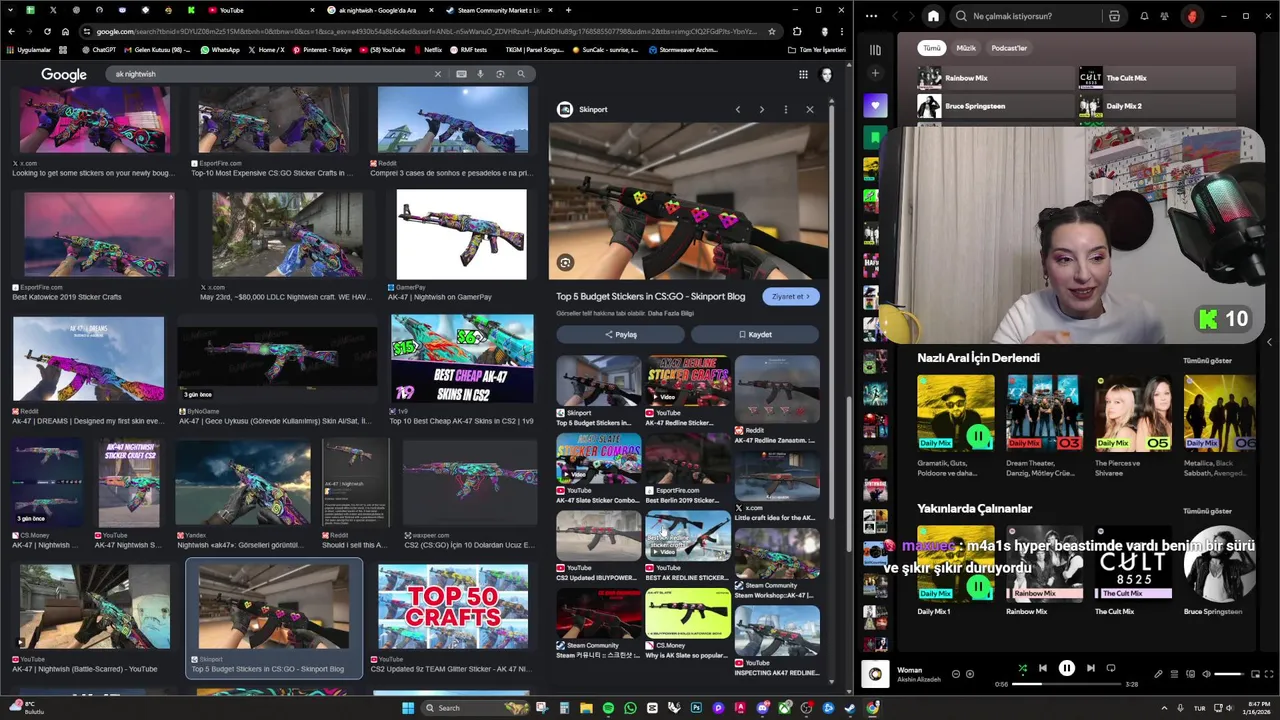Open The Cult Mix shortcut tile

tap(1156, 78)
